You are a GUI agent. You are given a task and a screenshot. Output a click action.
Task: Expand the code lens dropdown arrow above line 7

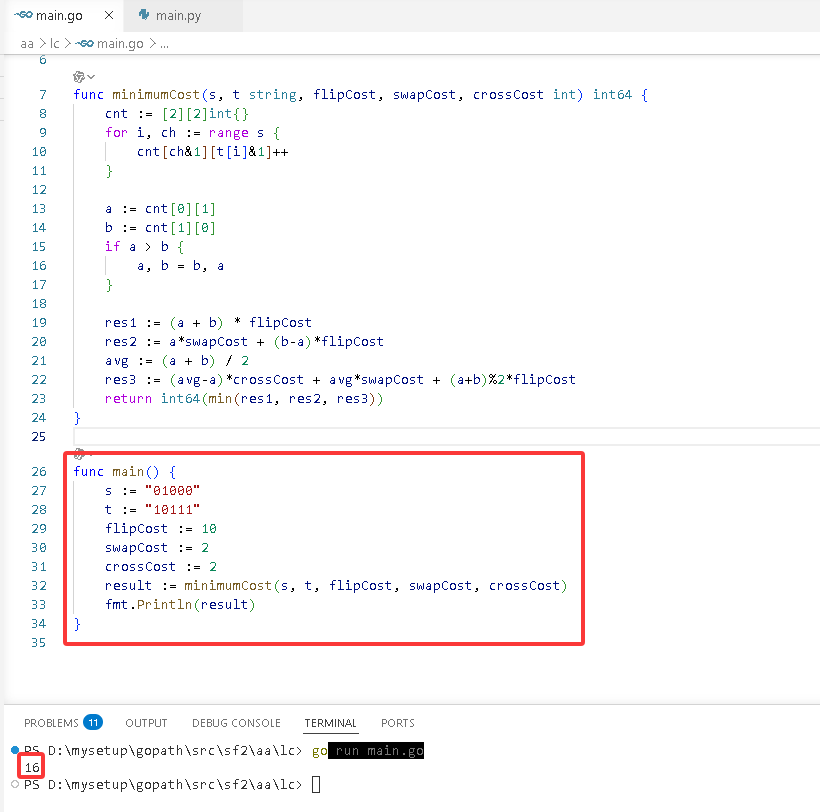pos(91,77)
